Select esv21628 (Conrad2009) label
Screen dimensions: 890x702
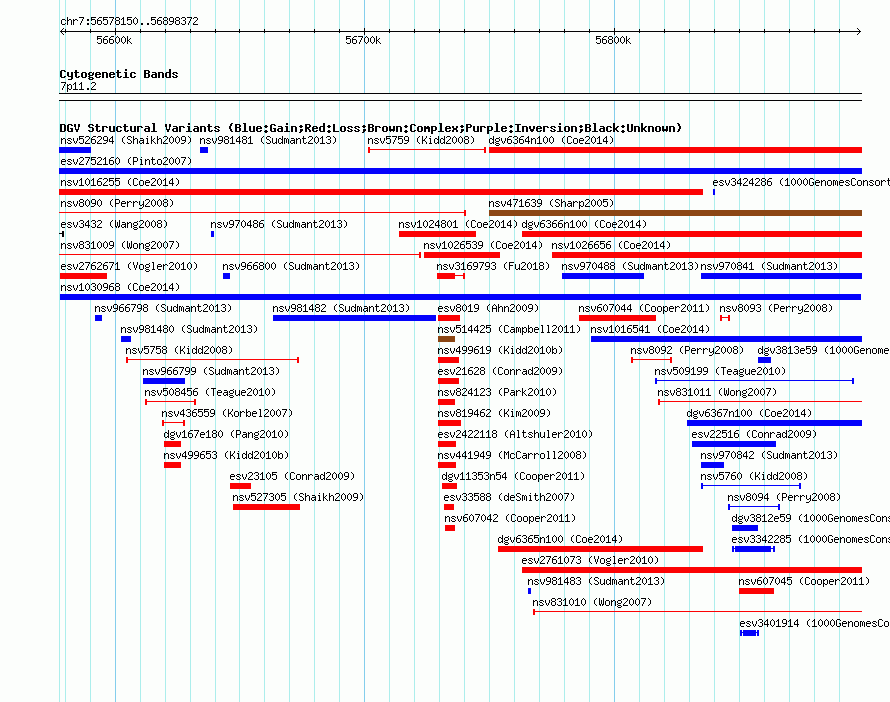pos(500,371)
